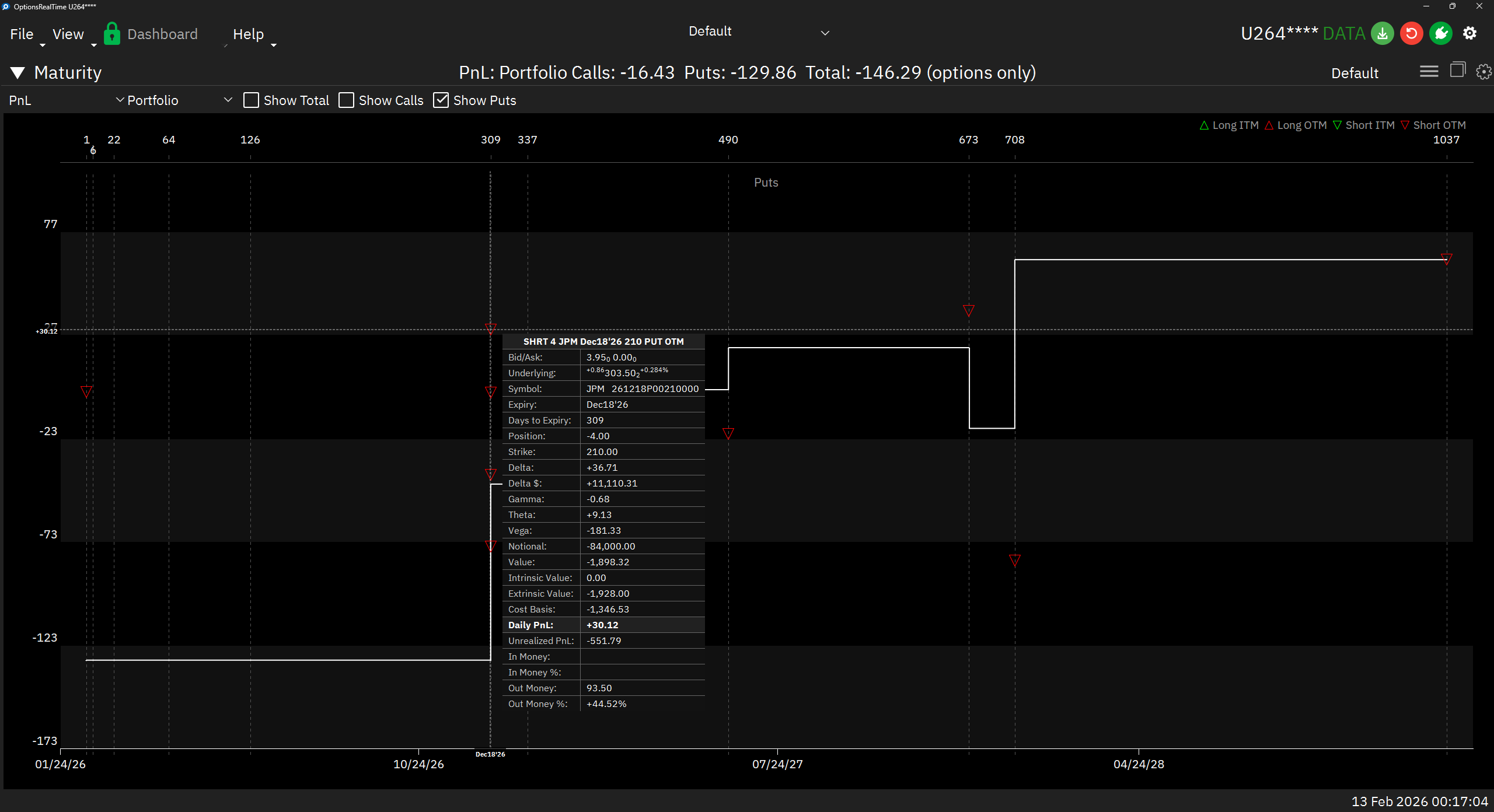Click the green padlock icon beside Dashboard

[111, 34]
